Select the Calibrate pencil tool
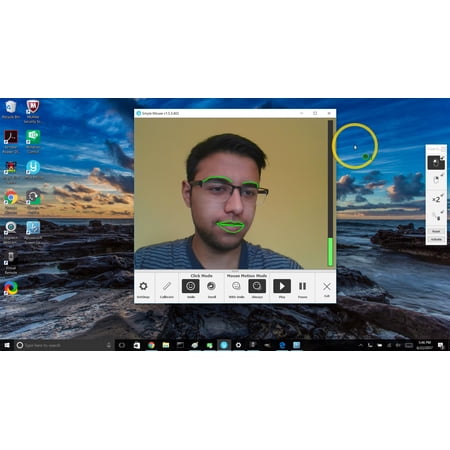The image size is (450, 450). [x=167, y=286]
